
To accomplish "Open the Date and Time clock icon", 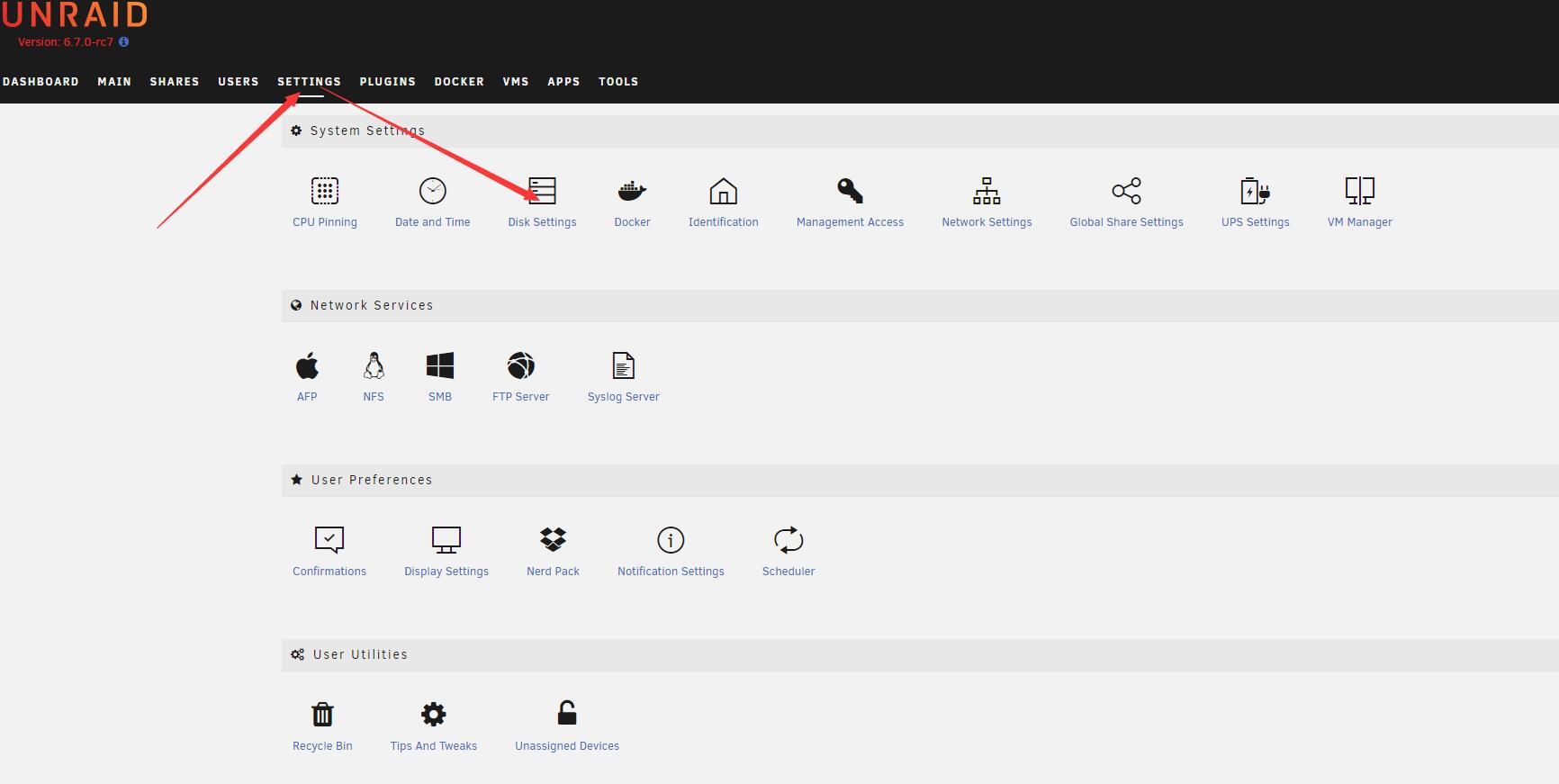I will point(433,191).
